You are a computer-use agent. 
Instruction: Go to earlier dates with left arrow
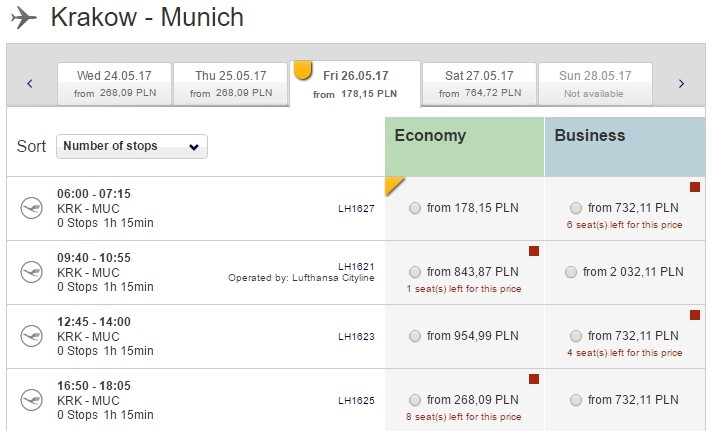click(30, 83)
